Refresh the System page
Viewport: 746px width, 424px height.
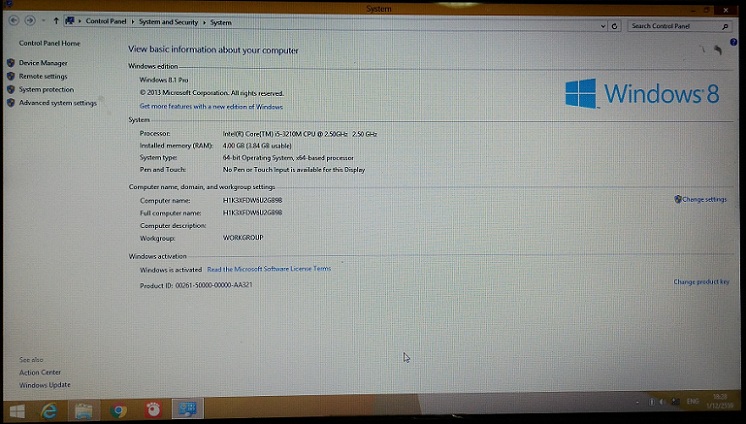(615, 26)
